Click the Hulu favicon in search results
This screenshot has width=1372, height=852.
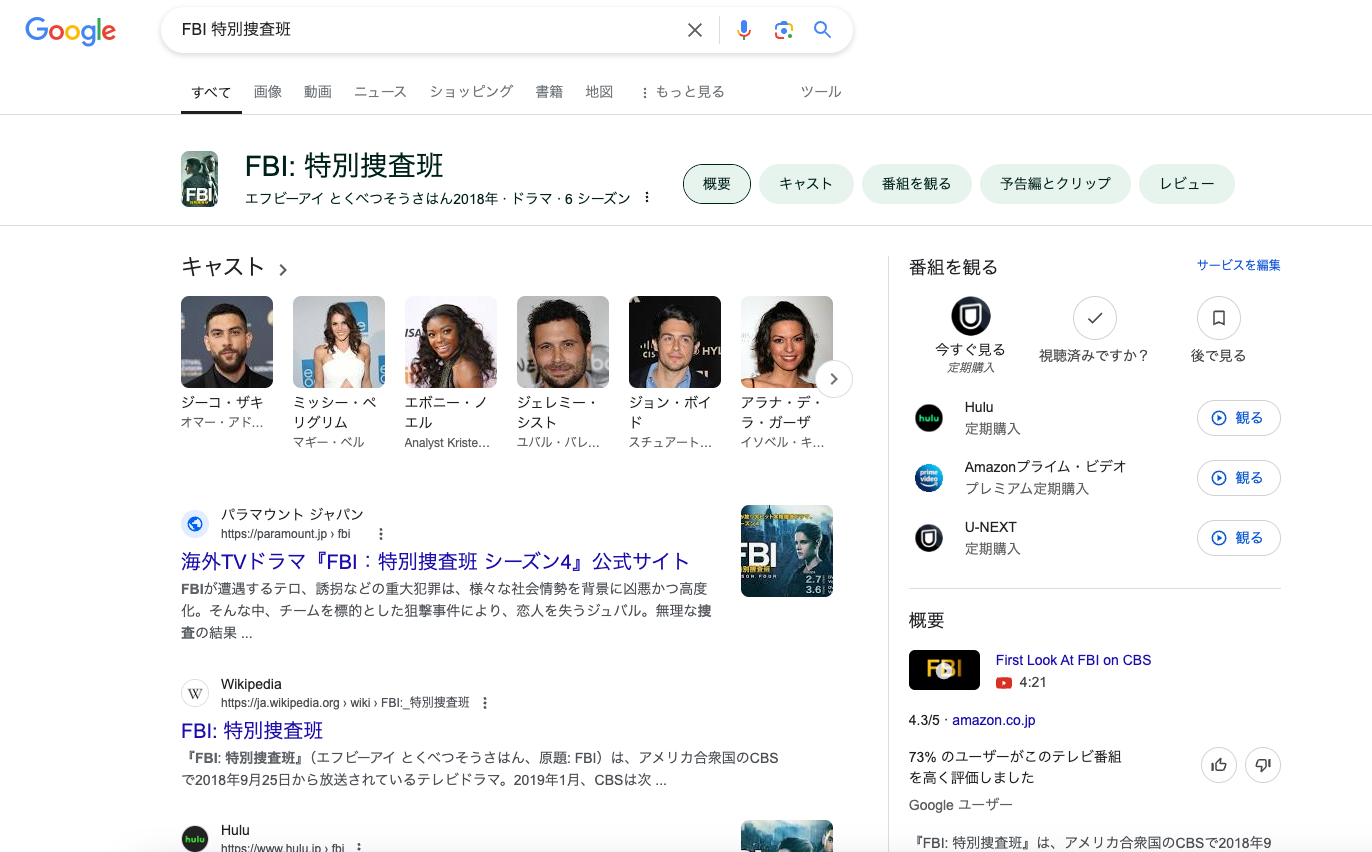point(195,838)
